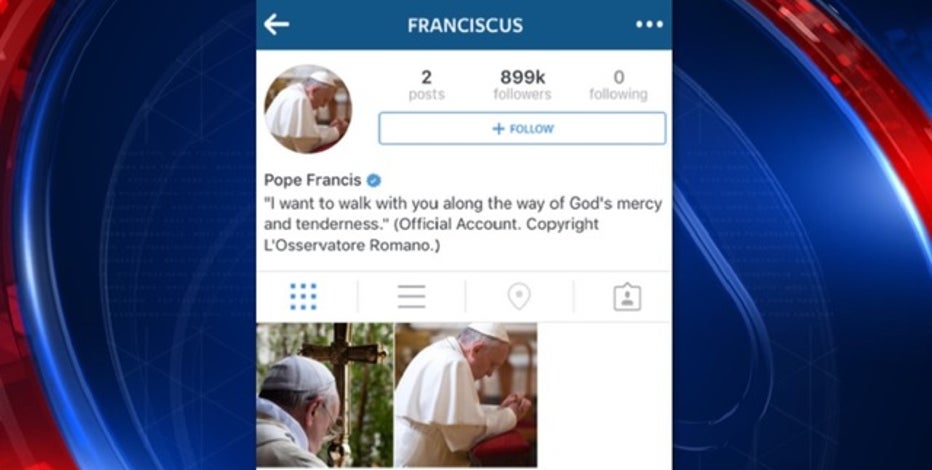The image size is (932, 470).
Task: Open the three-dots options menu
Action: click(649, 24)
